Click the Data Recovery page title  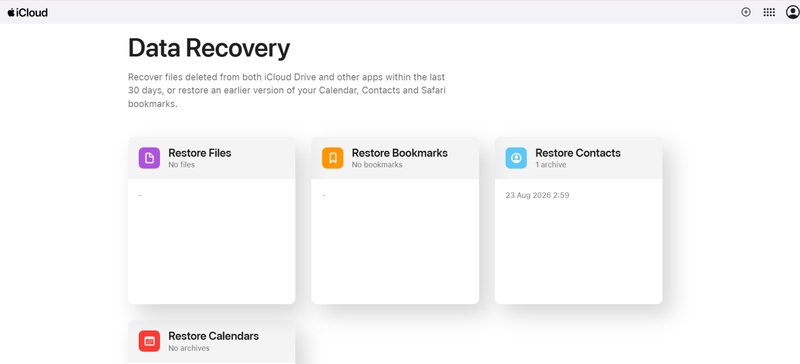tap(209, 48)
